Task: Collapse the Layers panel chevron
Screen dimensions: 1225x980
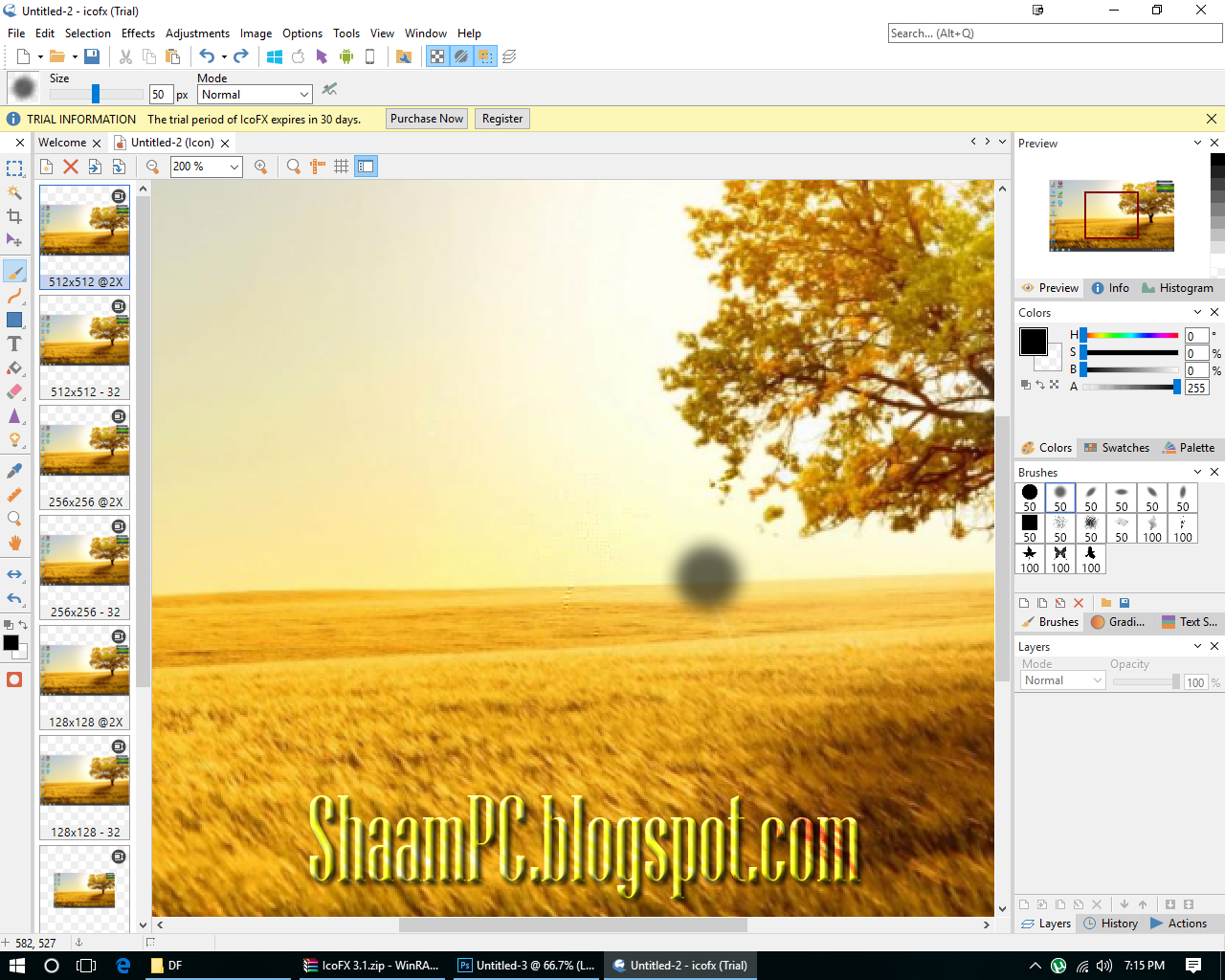Action: tap(1197, 646)
